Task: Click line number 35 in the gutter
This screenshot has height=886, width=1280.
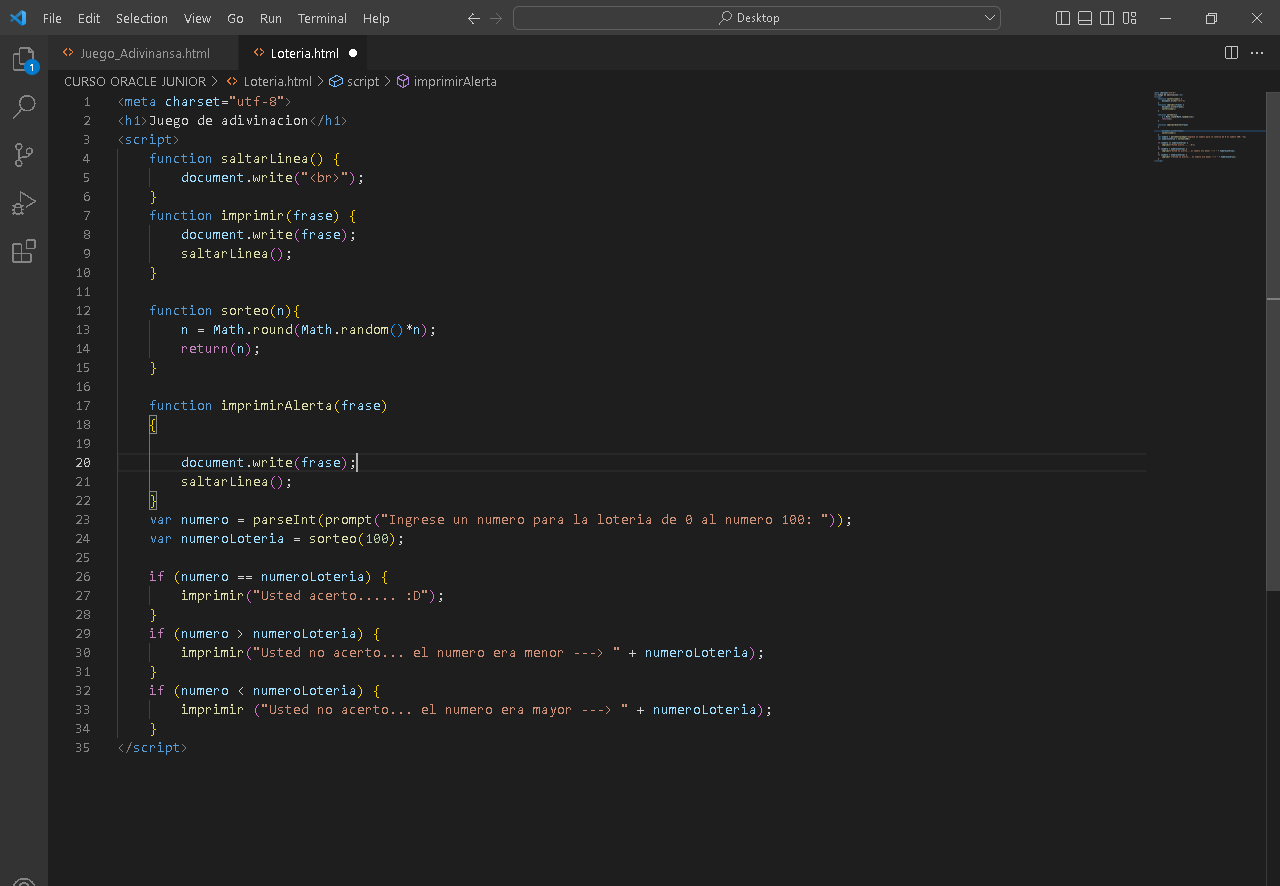Action: pos(82,747)
